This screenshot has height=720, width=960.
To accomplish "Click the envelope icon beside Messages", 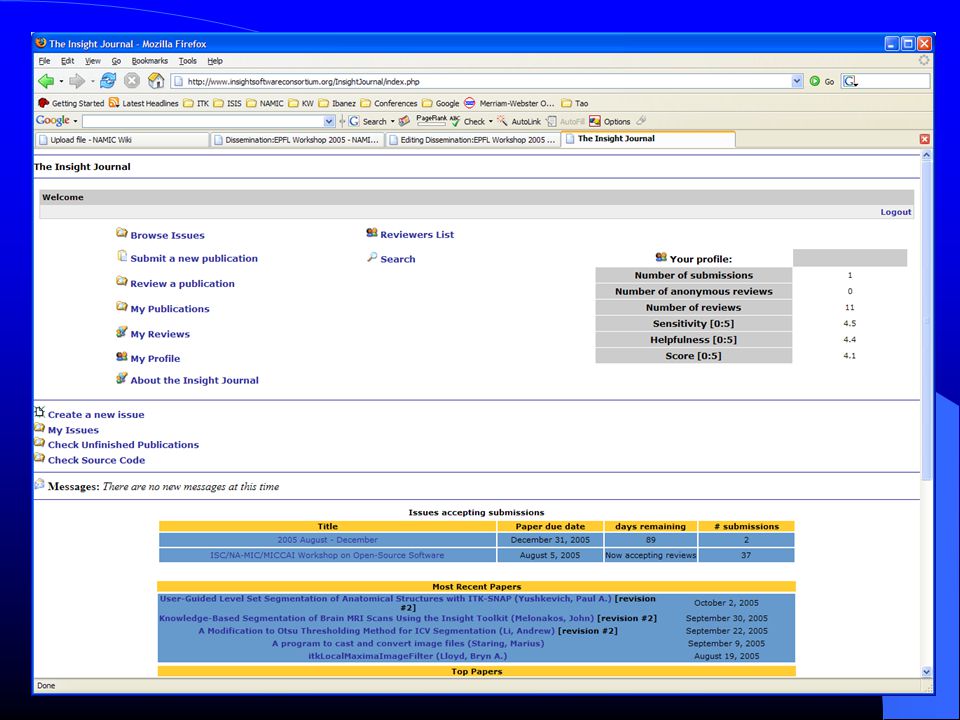I will 39,484.
